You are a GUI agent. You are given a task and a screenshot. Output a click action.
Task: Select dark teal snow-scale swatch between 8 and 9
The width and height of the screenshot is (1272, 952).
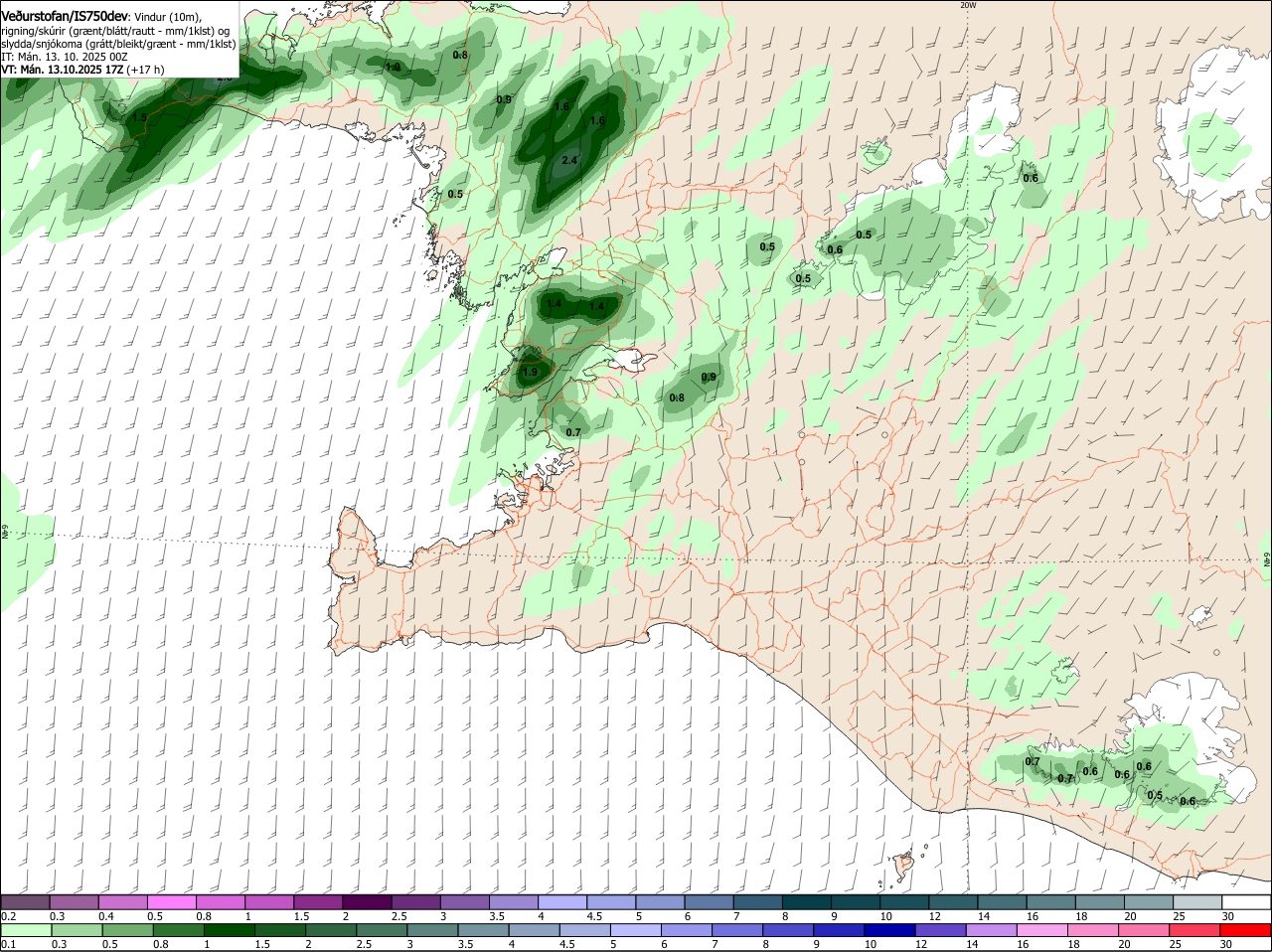click(806, 902)
